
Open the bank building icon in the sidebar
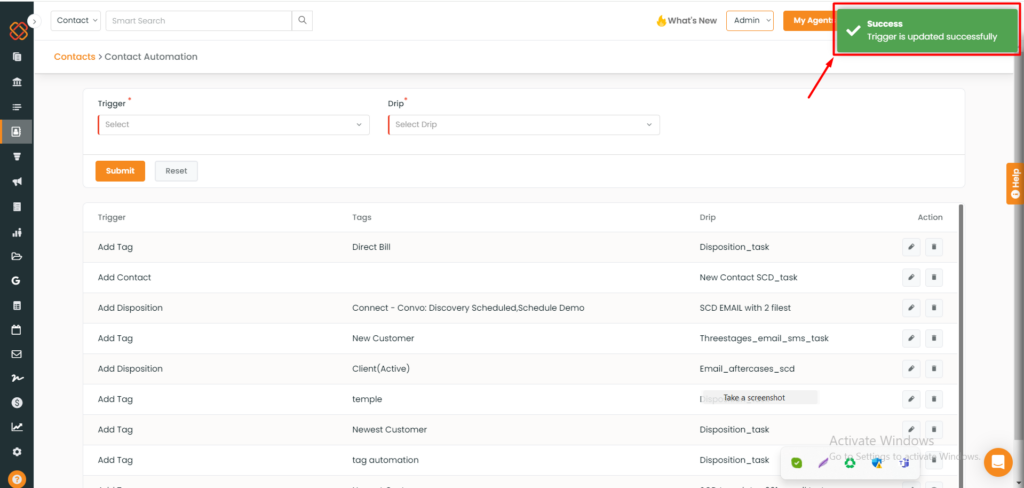[x=17, y=82]
